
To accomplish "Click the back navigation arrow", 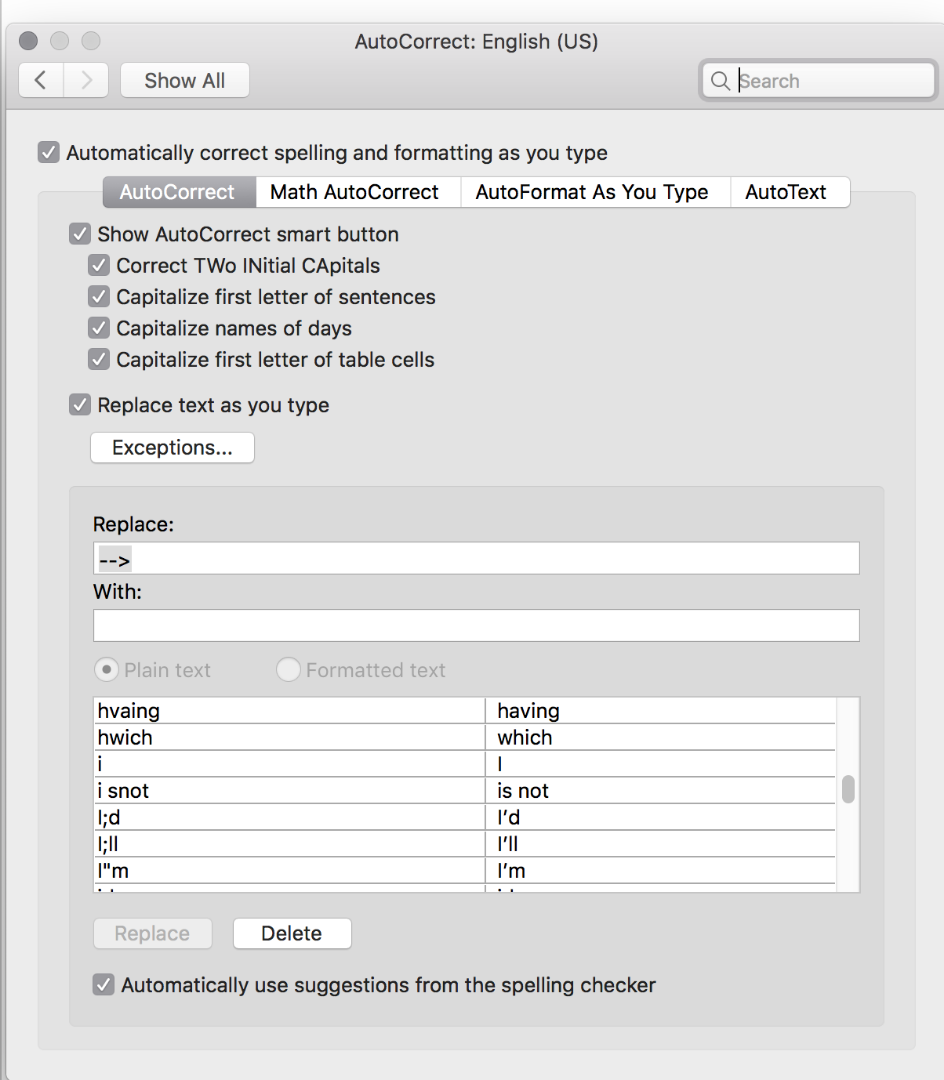I will [x=41, y=81].
